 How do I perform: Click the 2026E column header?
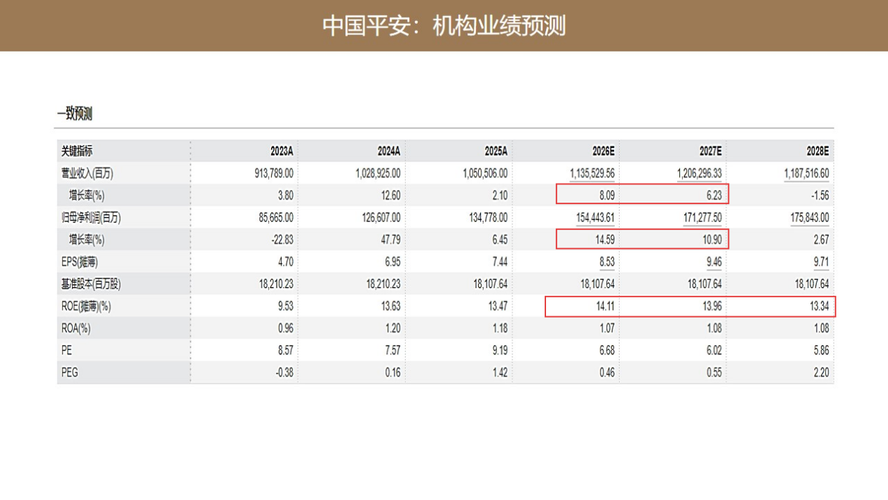coord(603,151)
